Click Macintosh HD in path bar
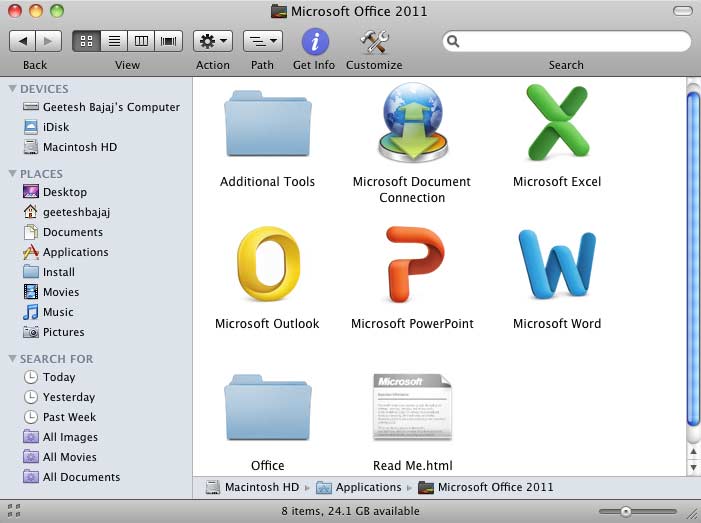The image size is (701, 523). coord(253,487)
